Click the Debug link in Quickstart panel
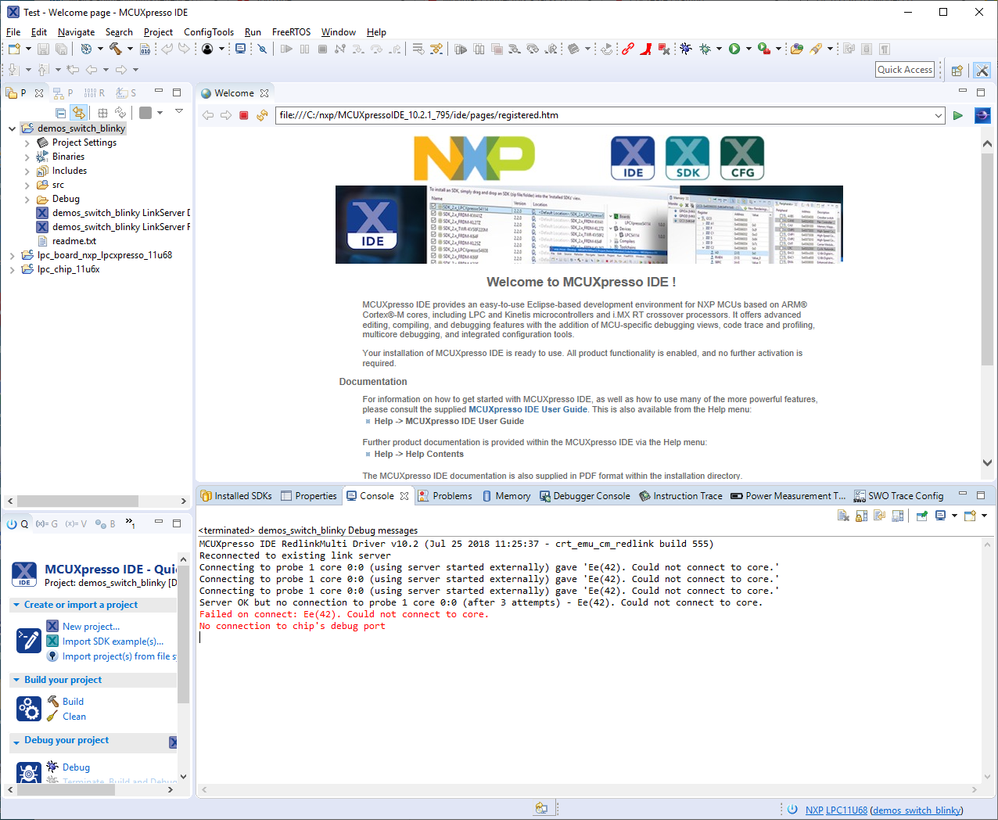This screenshot has width=998, height=820. coord(76,767)
